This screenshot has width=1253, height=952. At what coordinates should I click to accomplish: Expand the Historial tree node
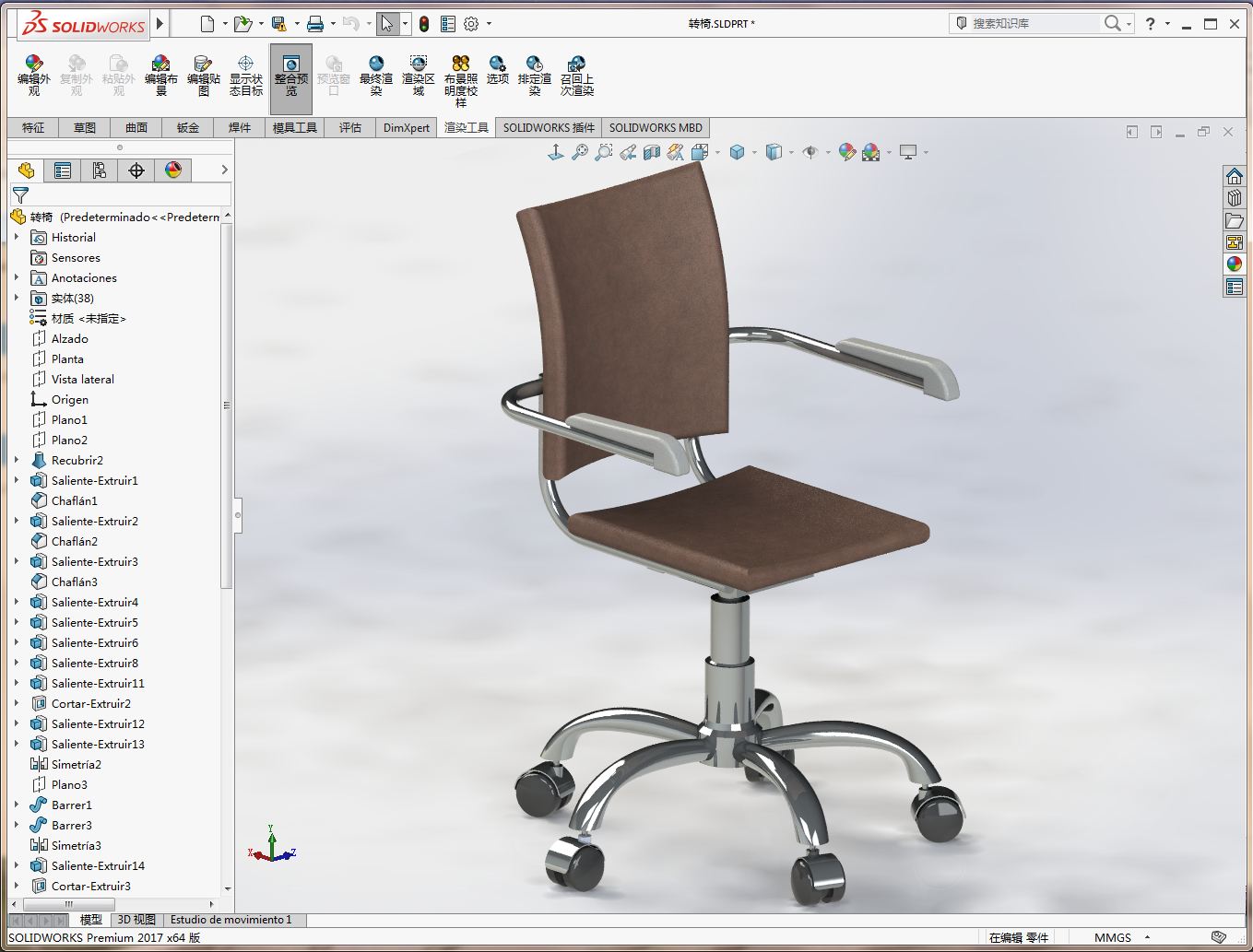point(17,238)
